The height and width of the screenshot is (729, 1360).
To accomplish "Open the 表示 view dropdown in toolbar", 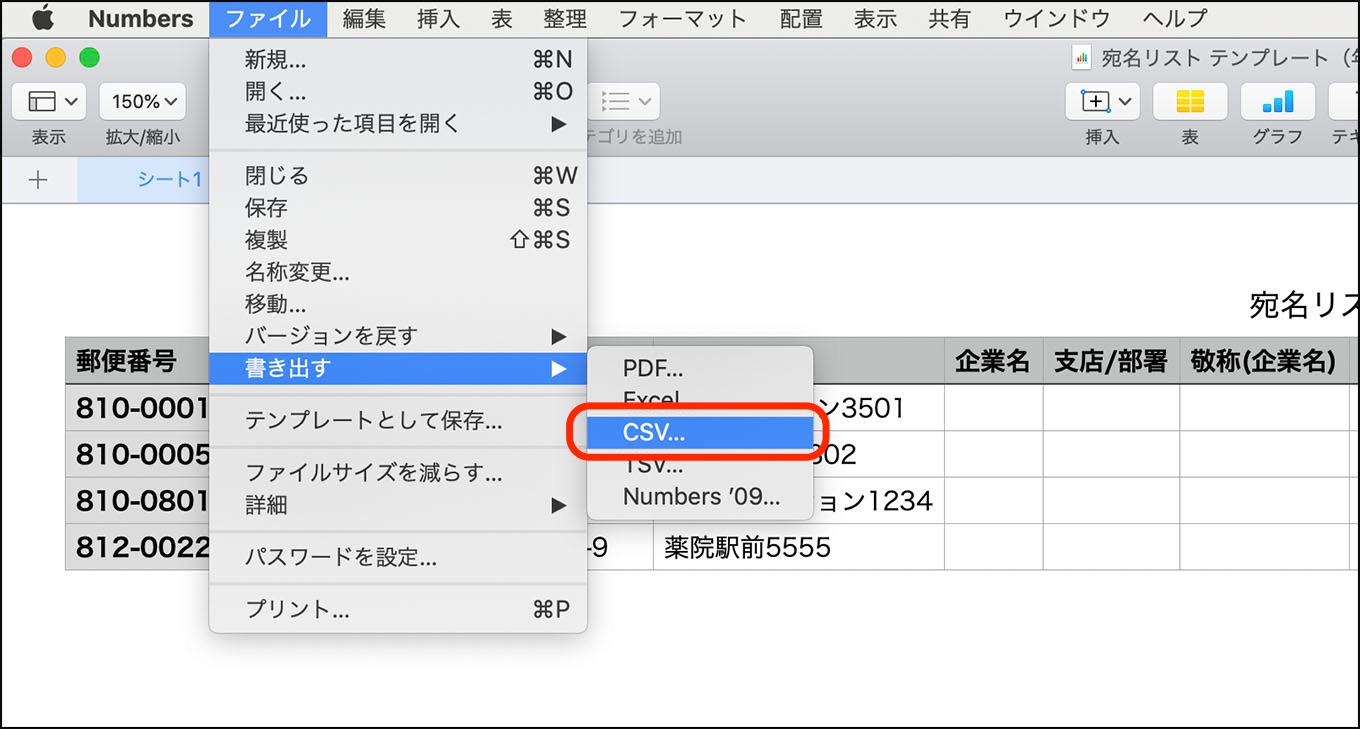I will coord(49,101).
